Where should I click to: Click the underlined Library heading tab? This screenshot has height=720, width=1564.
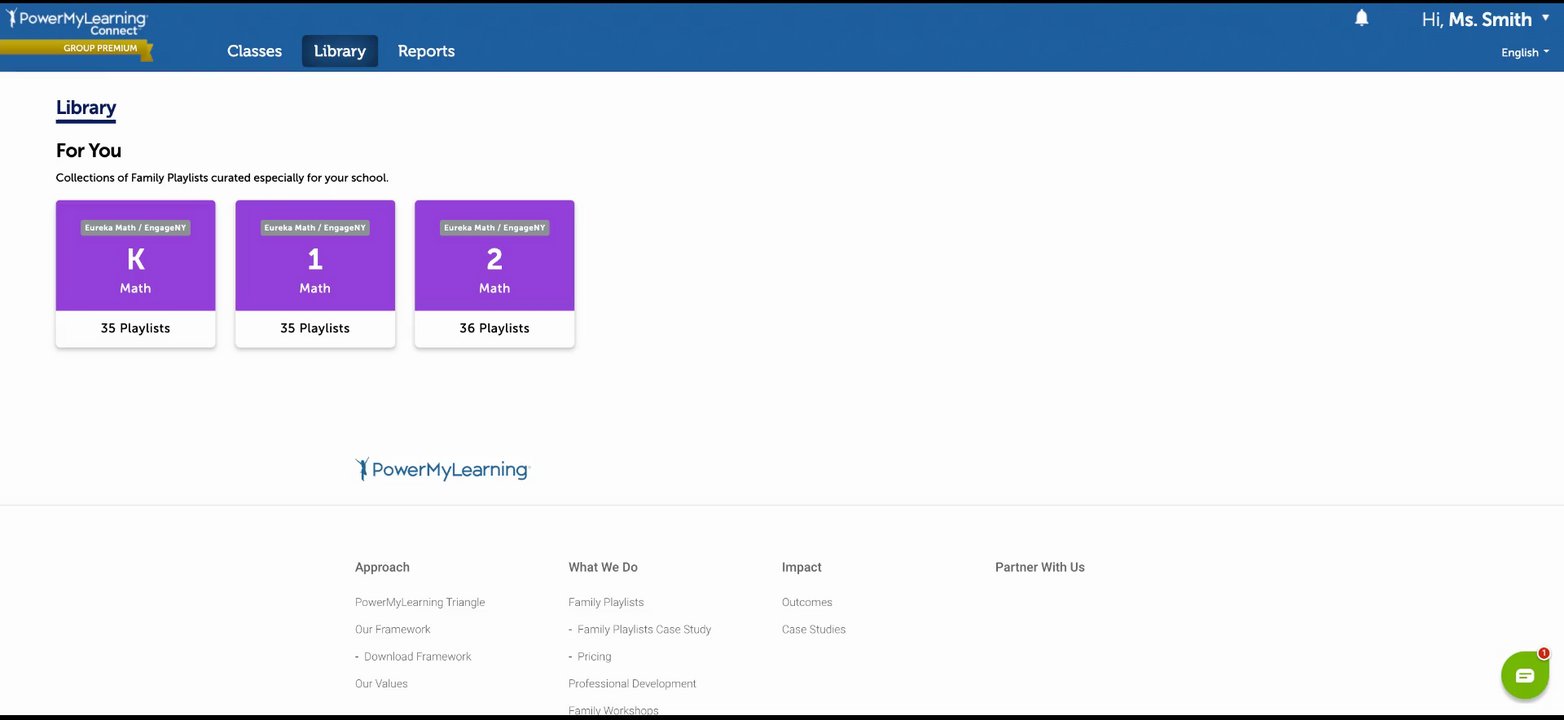pos(86,108)
